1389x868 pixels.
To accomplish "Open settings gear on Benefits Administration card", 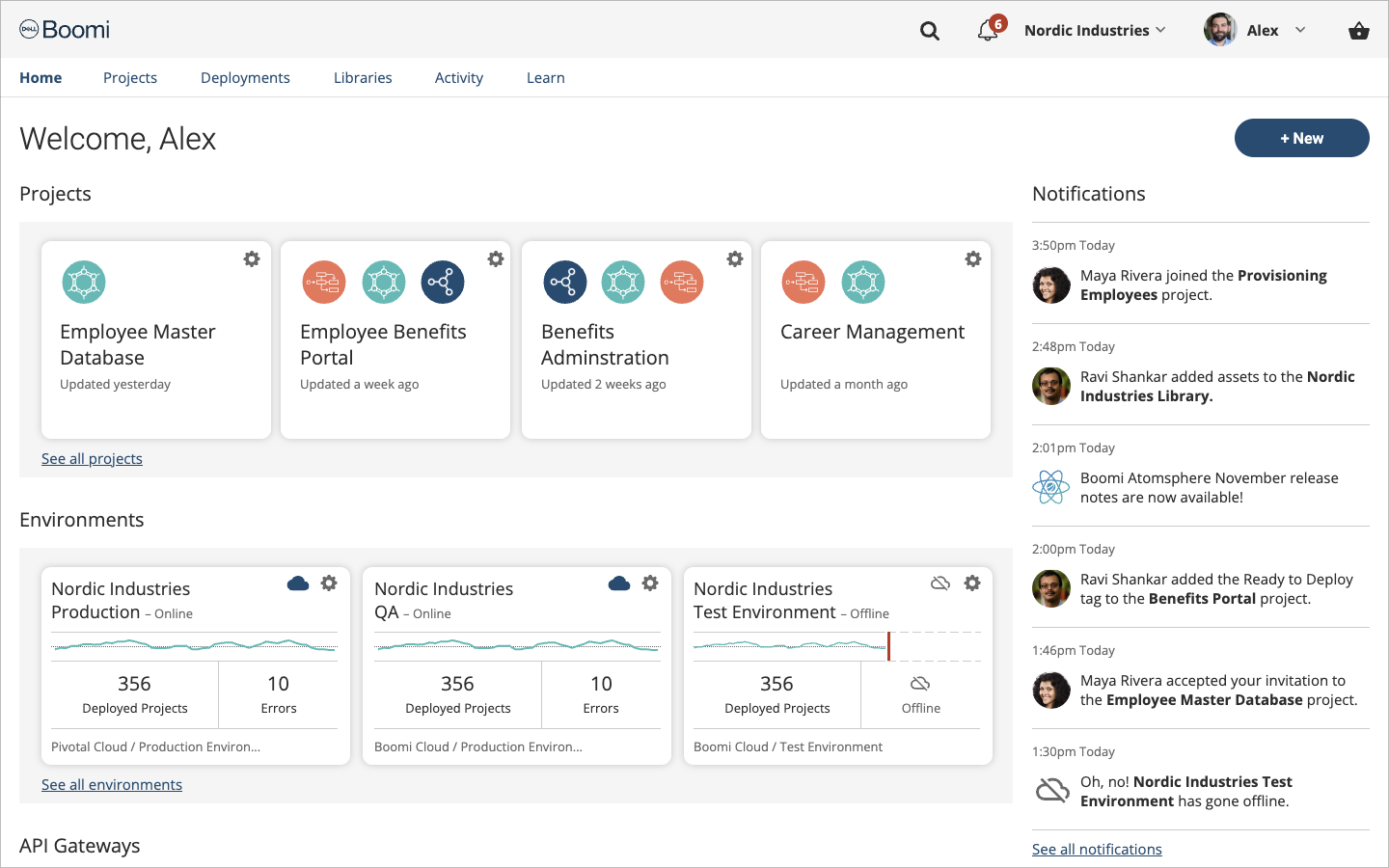I will 735,258.
